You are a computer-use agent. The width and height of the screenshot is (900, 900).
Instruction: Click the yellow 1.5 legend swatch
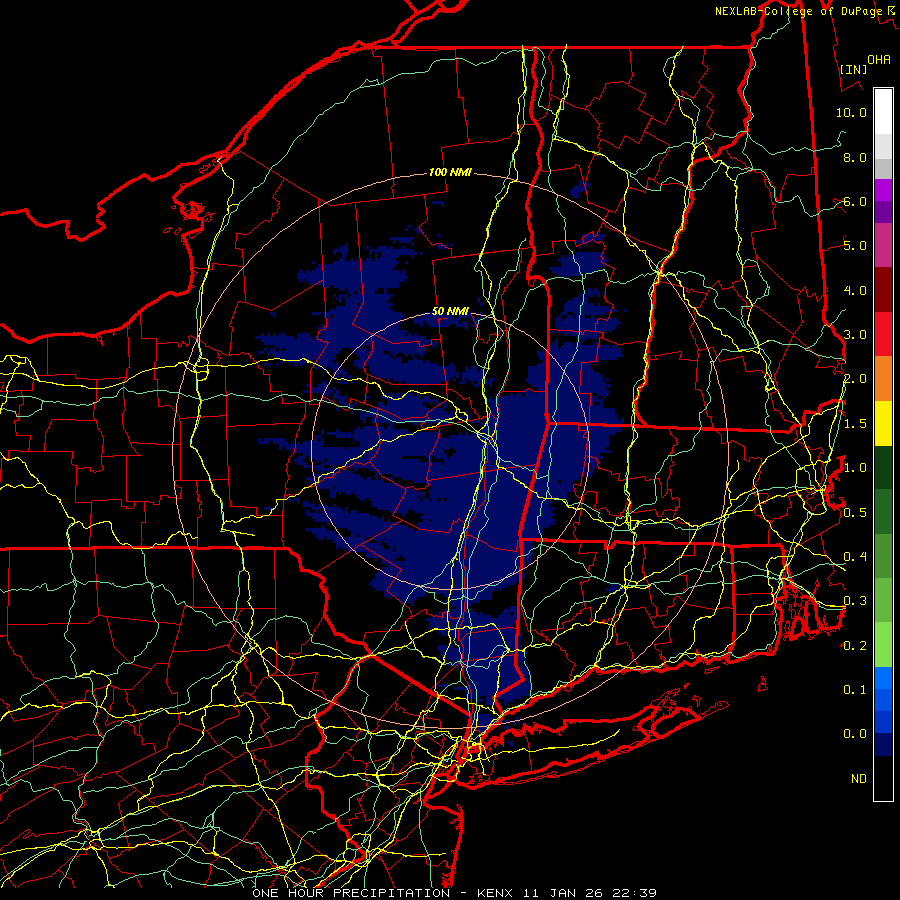click(883, 424)
